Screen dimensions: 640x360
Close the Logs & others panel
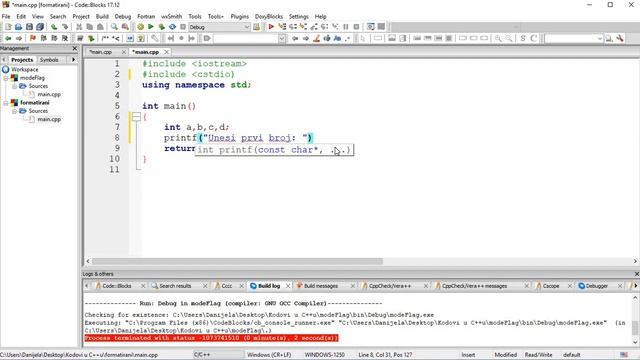click(636, 274)
